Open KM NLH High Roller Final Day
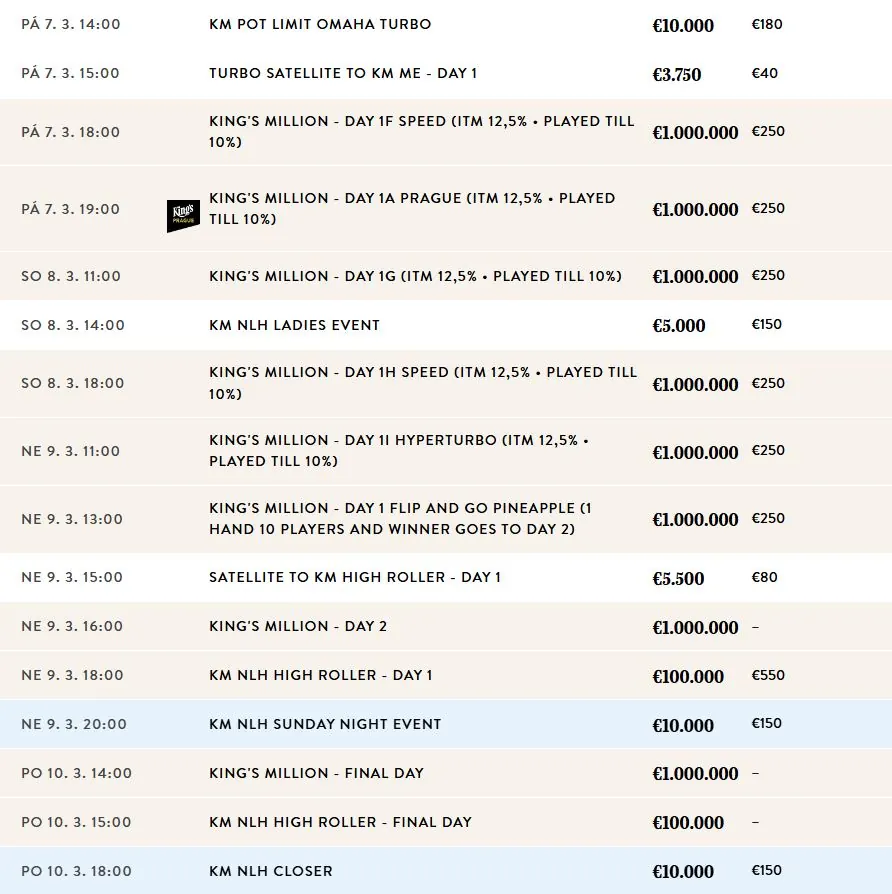 point(340,822)
